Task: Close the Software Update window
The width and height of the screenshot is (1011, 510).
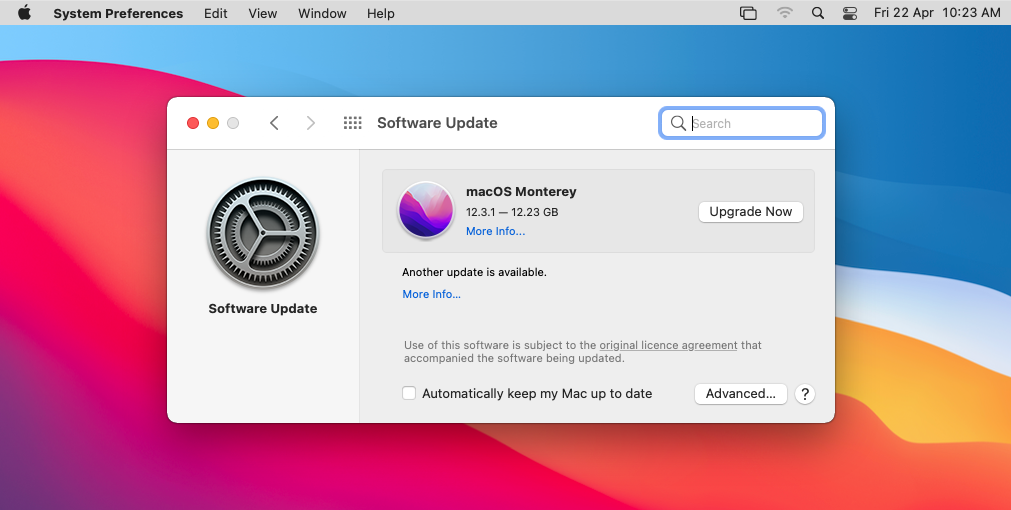Action: coord(193,123)
